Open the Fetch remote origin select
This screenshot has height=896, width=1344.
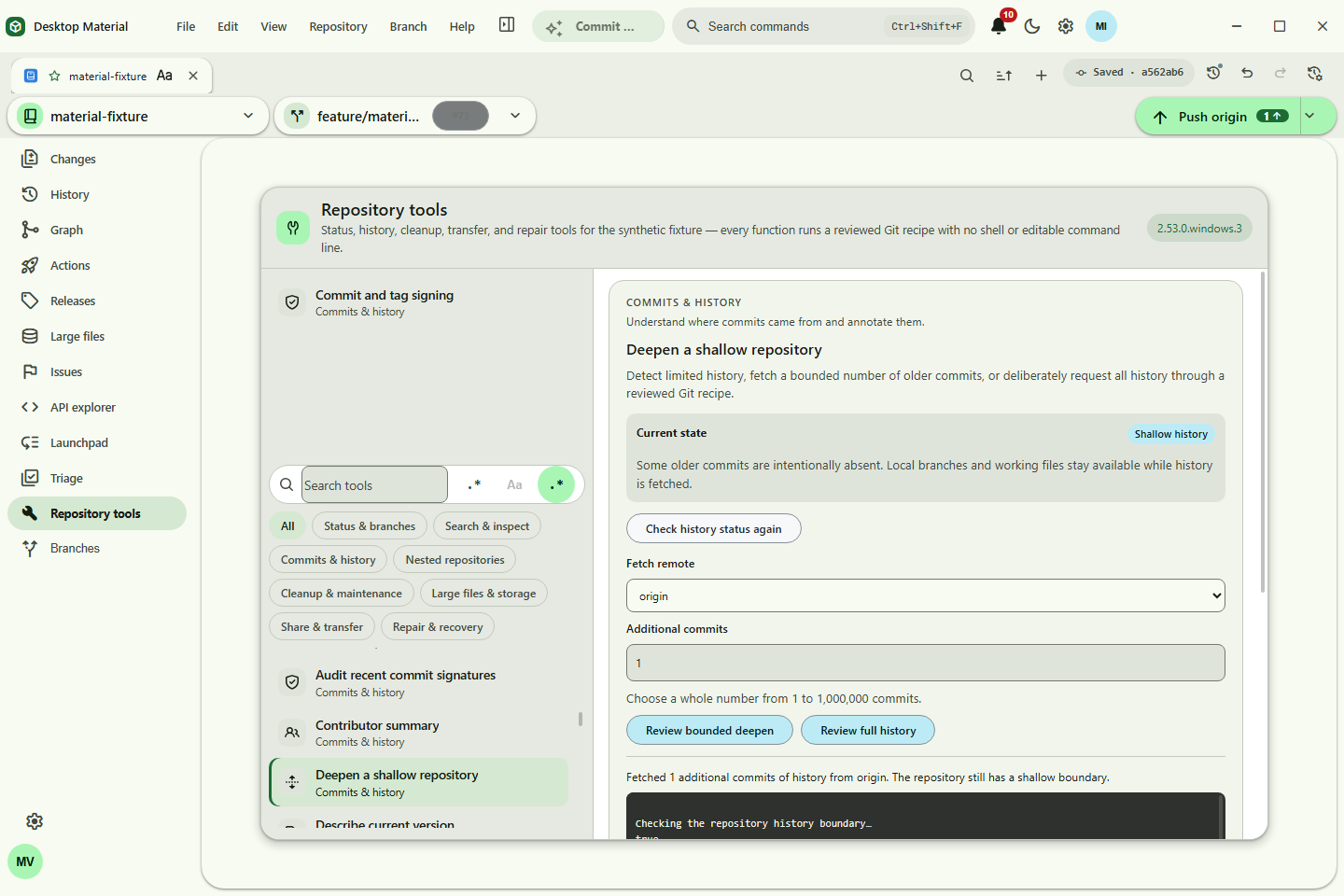tap(926, 595)
